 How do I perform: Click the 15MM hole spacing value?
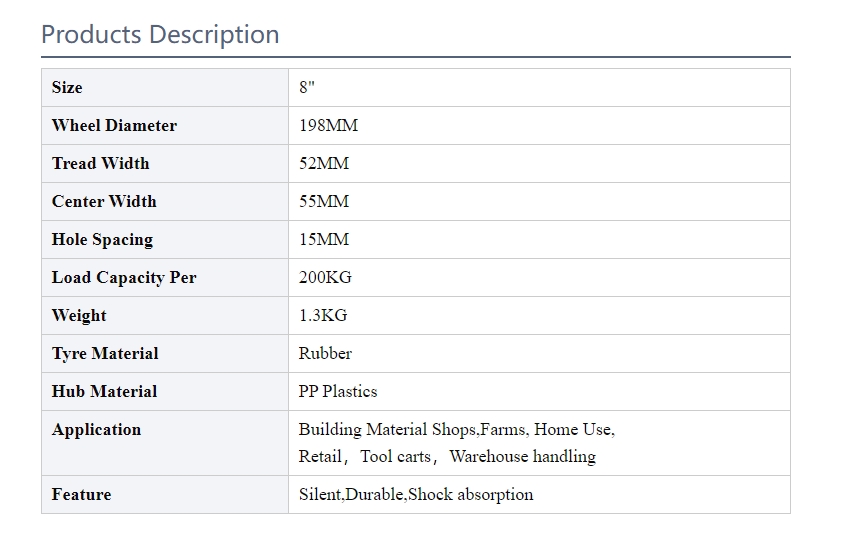click(x=324, y=239)
